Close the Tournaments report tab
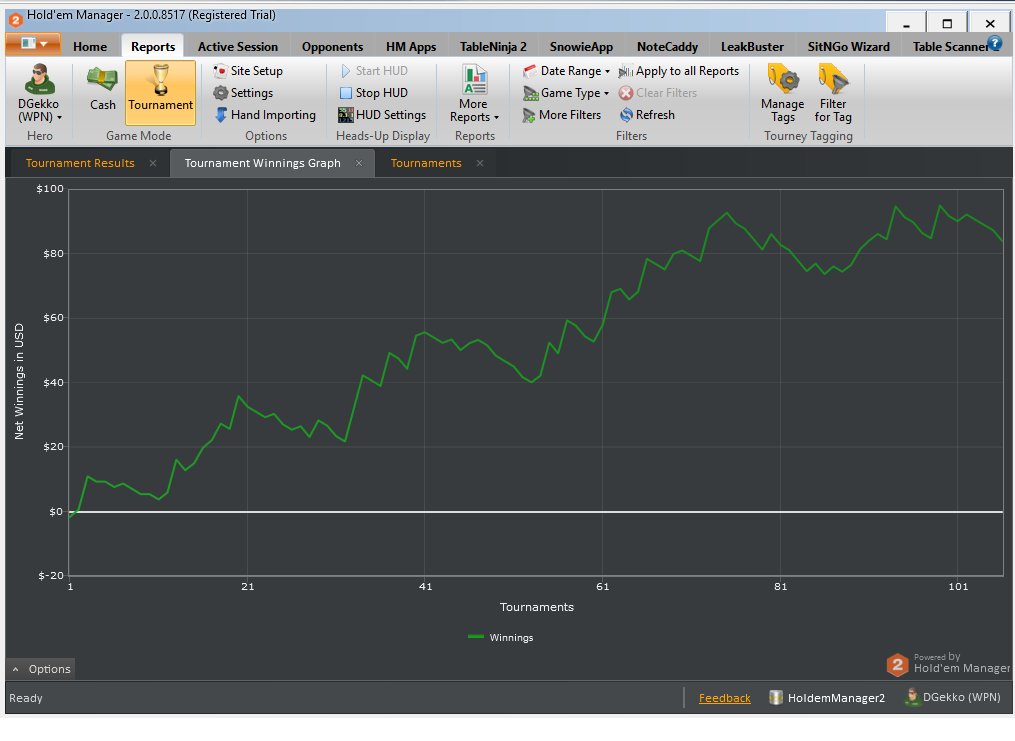The height and width of the screenshot is (741, 1015). click(480, 163)
